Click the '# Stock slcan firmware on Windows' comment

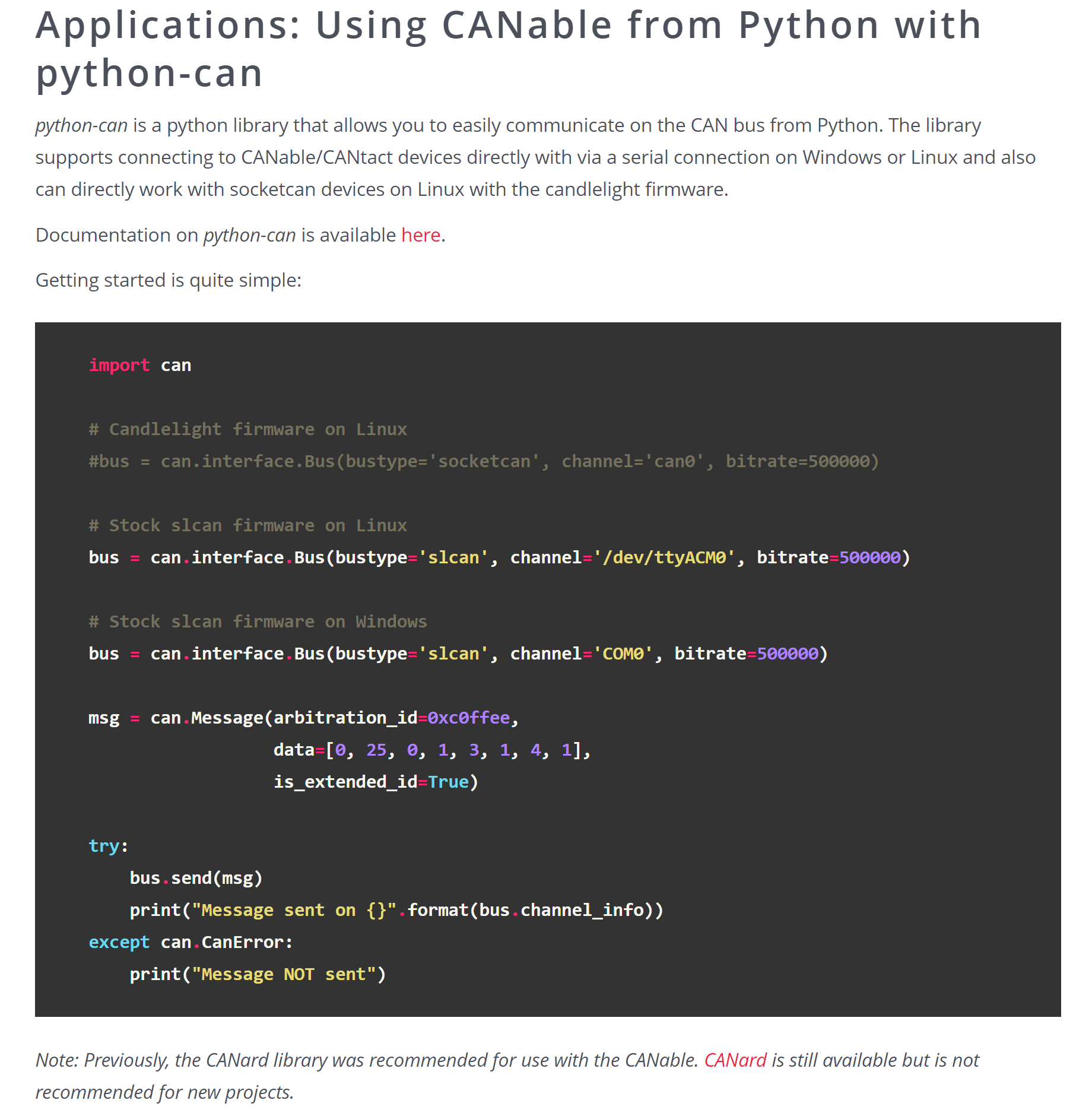(x=258, y=622)
